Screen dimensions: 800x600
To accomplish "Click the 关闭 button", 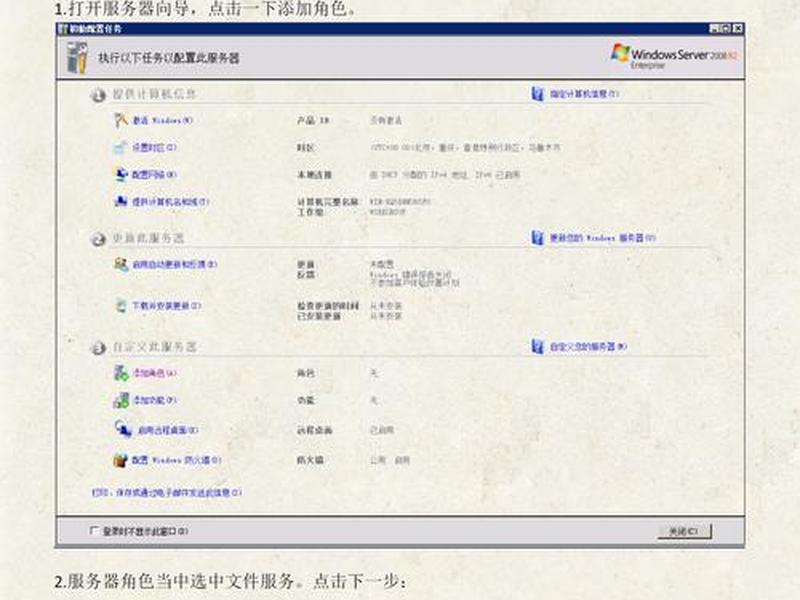I will click(x=684, y=532).
